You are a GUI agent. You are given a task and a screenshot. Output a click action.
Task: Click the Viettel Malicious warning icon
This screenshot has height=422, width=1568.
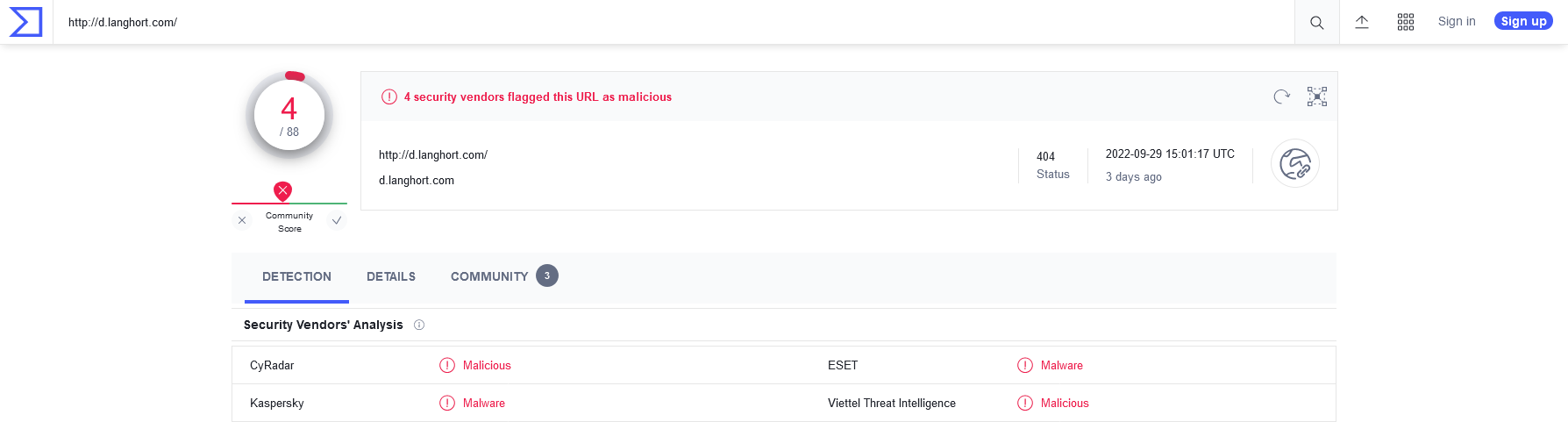1025,404
